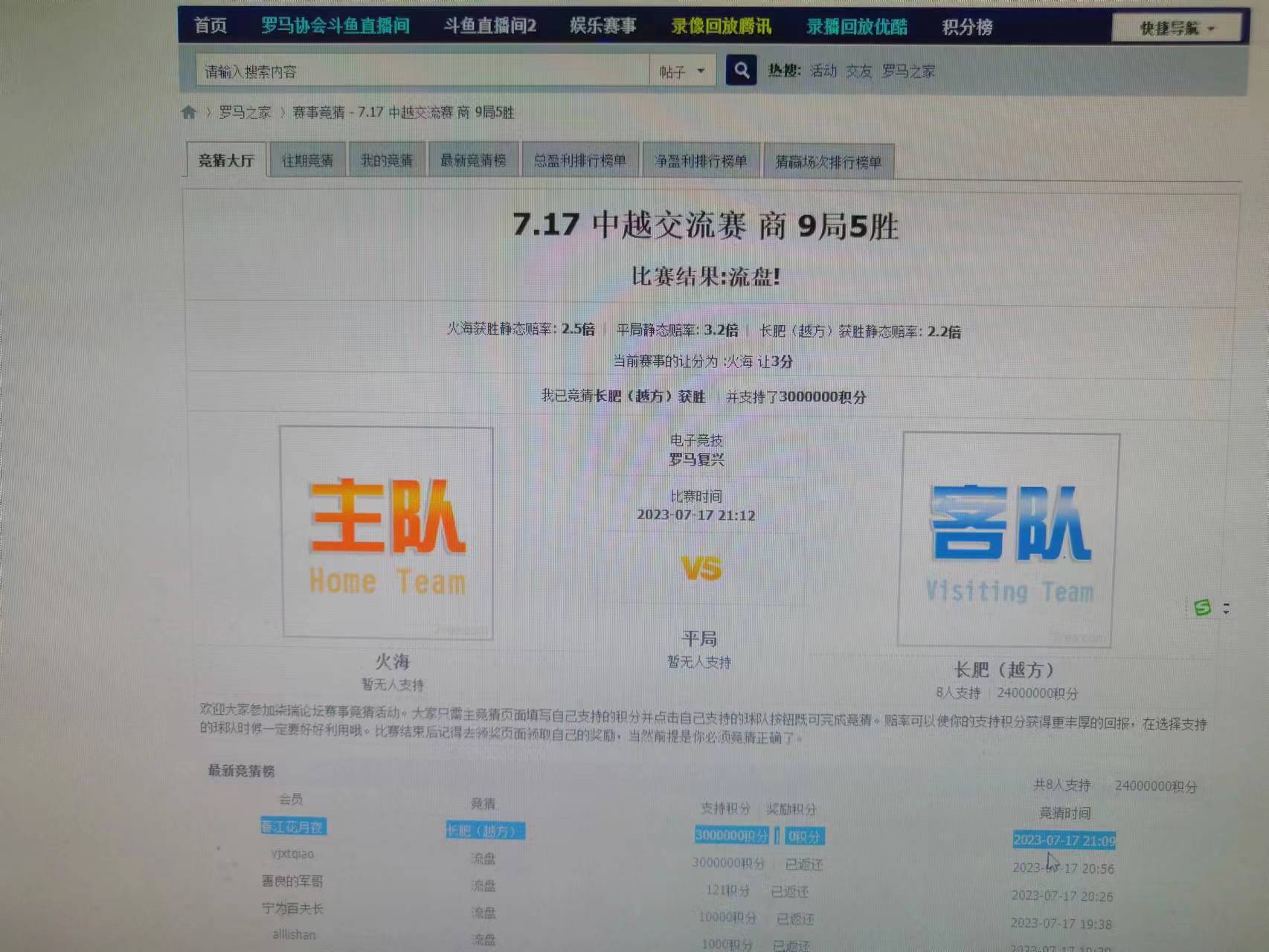Click the home icon in the breadcrumb
The image size is (1269, 952).
(x=188, y=112)
